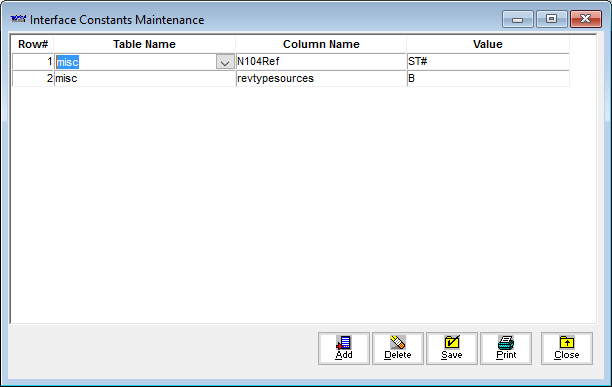Viewport: 612px width, 387px height.
Task: Click the N104Ref column name cell
Action: tap(321, 62)
